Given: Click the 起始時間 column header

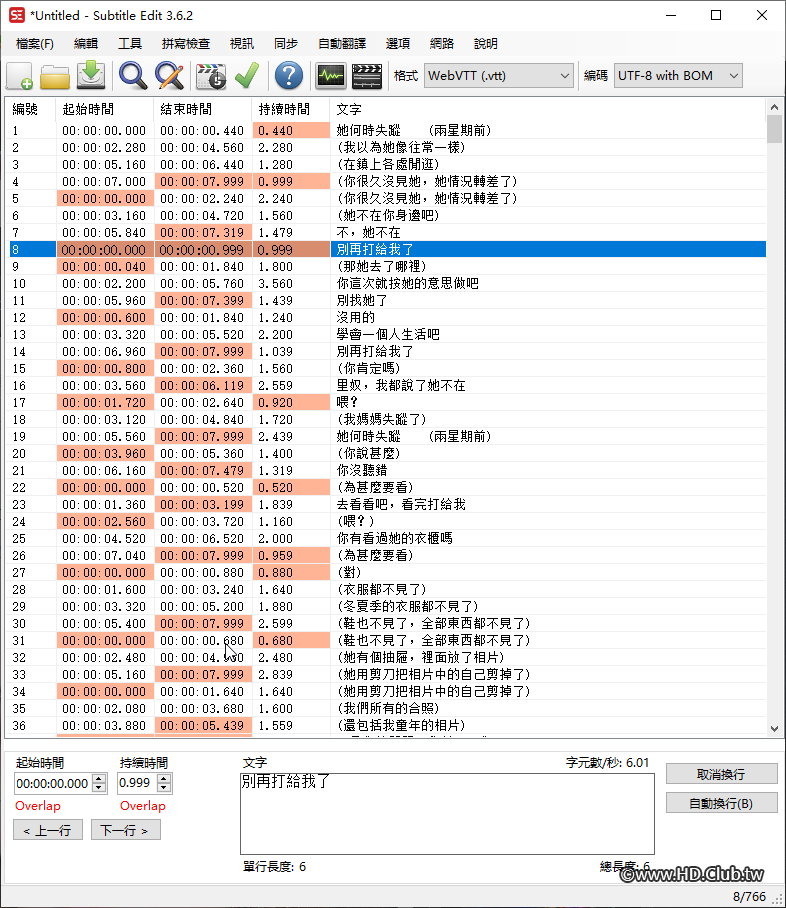Looking at the screenshot, I should pos(105,109).
